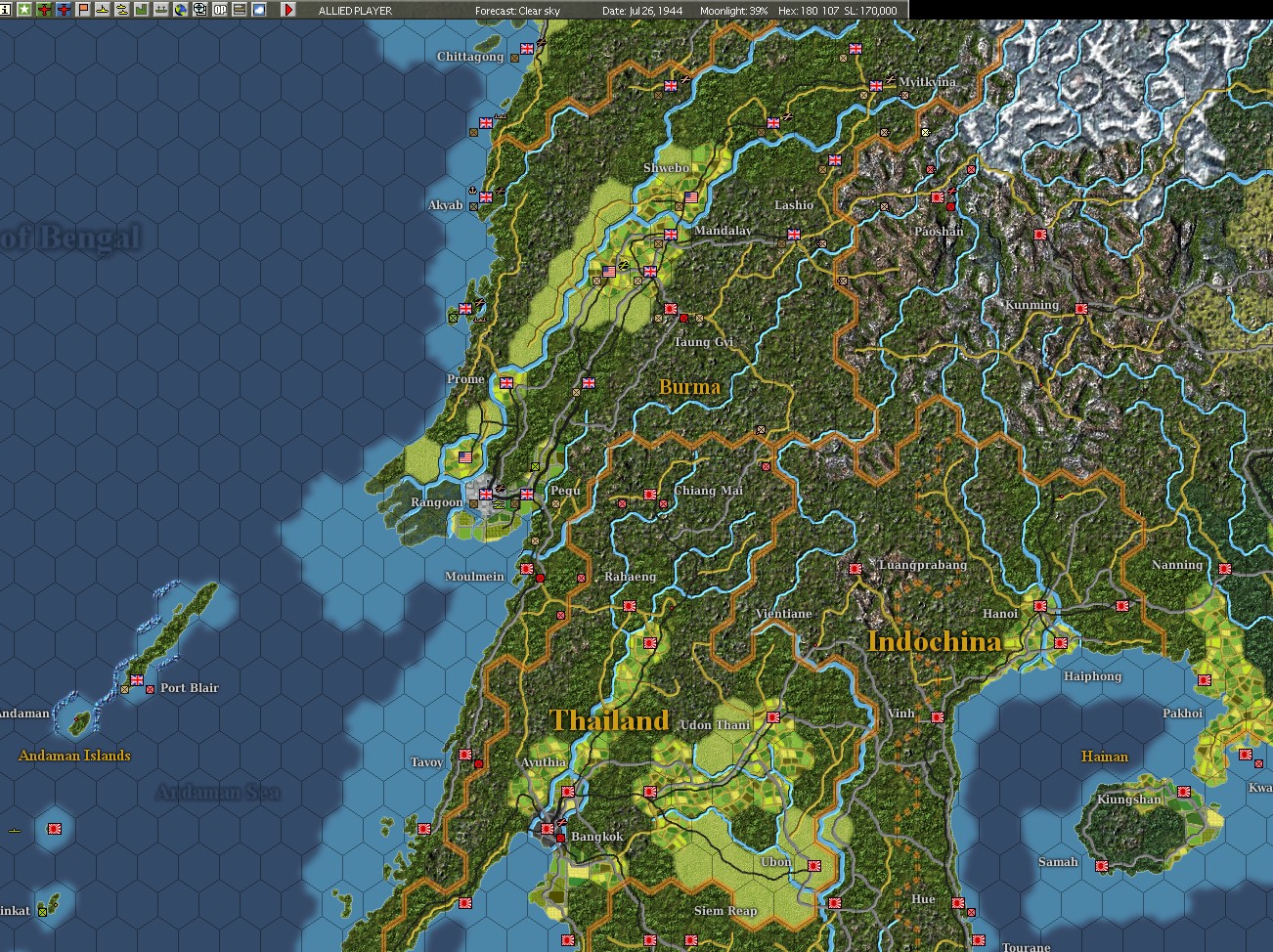Select the Japanese flag marker at Luangprabang
Screen dimensions: 1273x952
[856, 569]
